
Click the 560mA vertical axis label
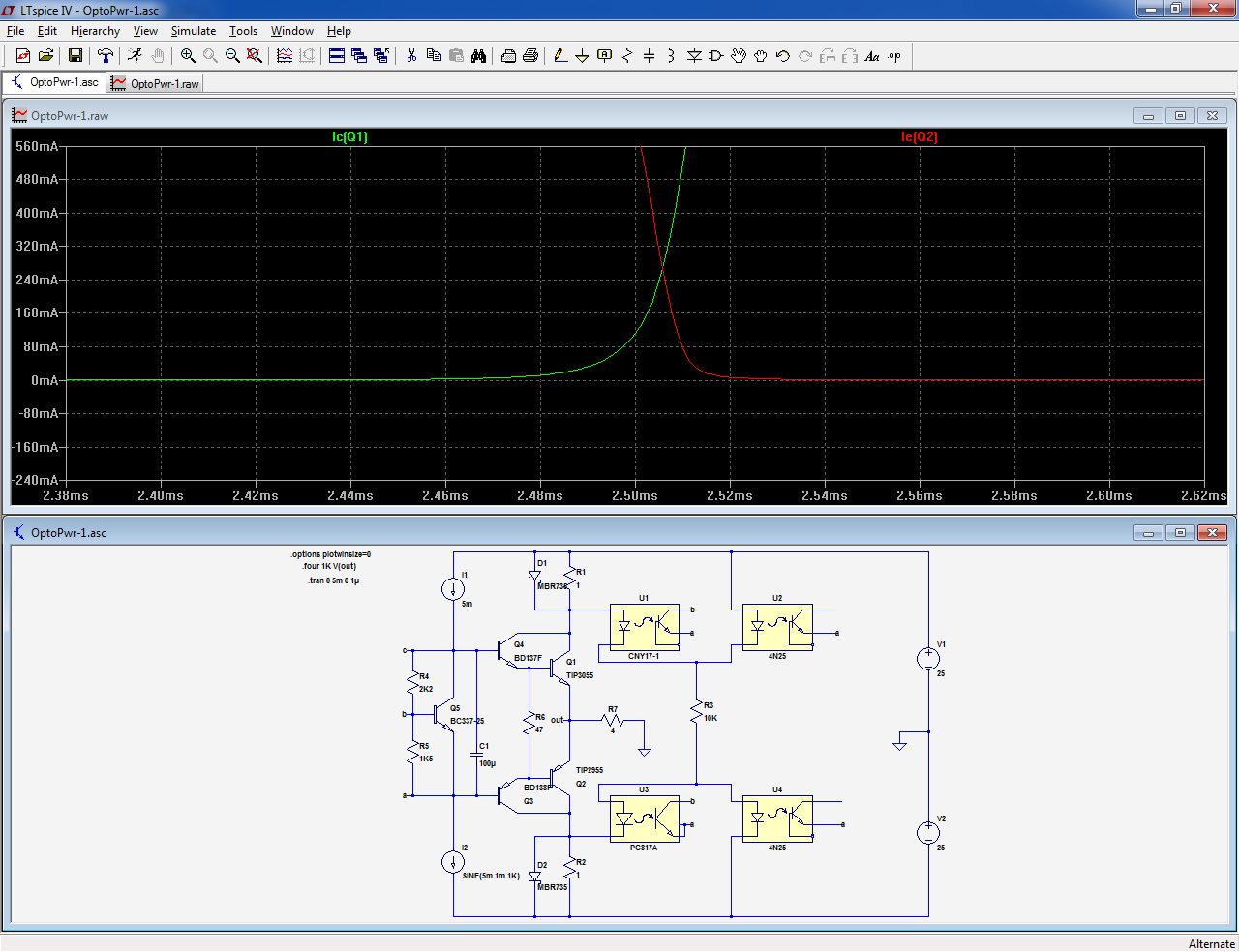pyautogui.click(x=37, y=146)
